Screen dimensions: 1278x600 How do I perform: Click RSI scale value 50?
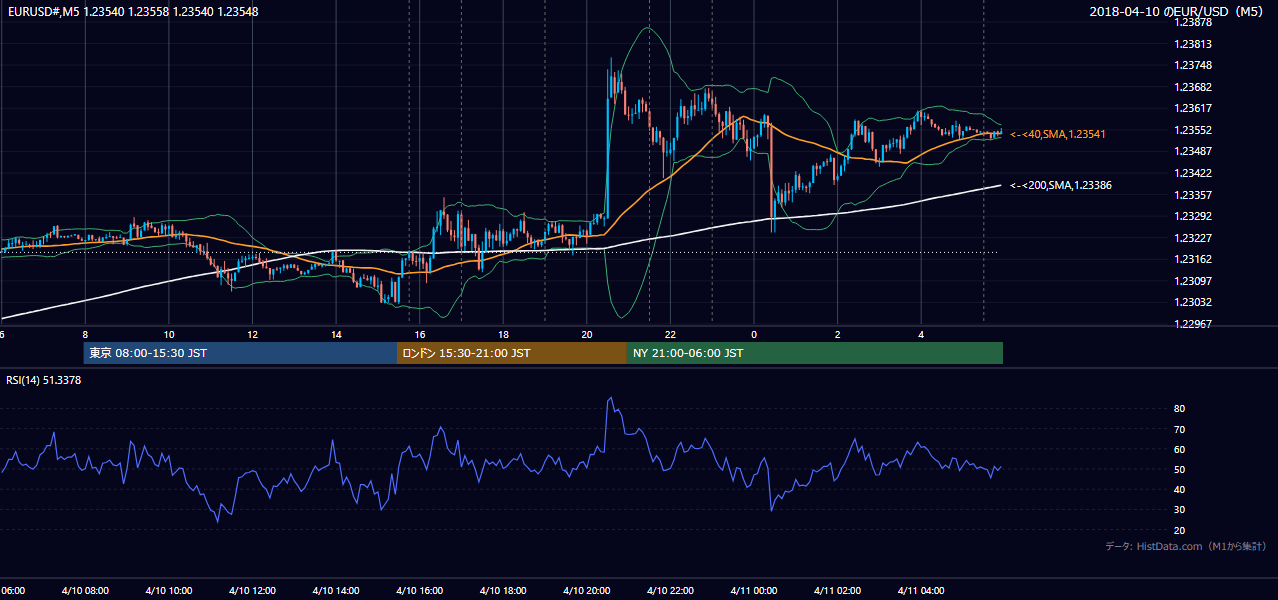1180,470
